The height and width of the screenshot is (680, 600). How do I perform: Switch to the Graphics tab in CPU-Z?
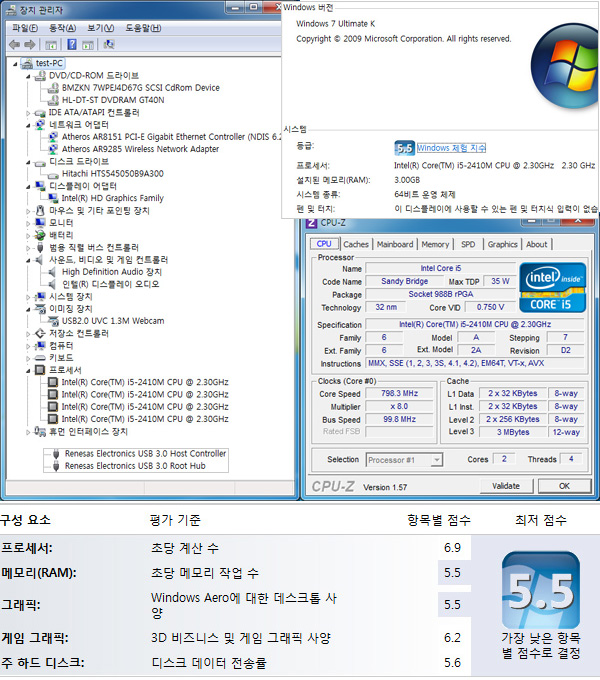tap(502, 245)
